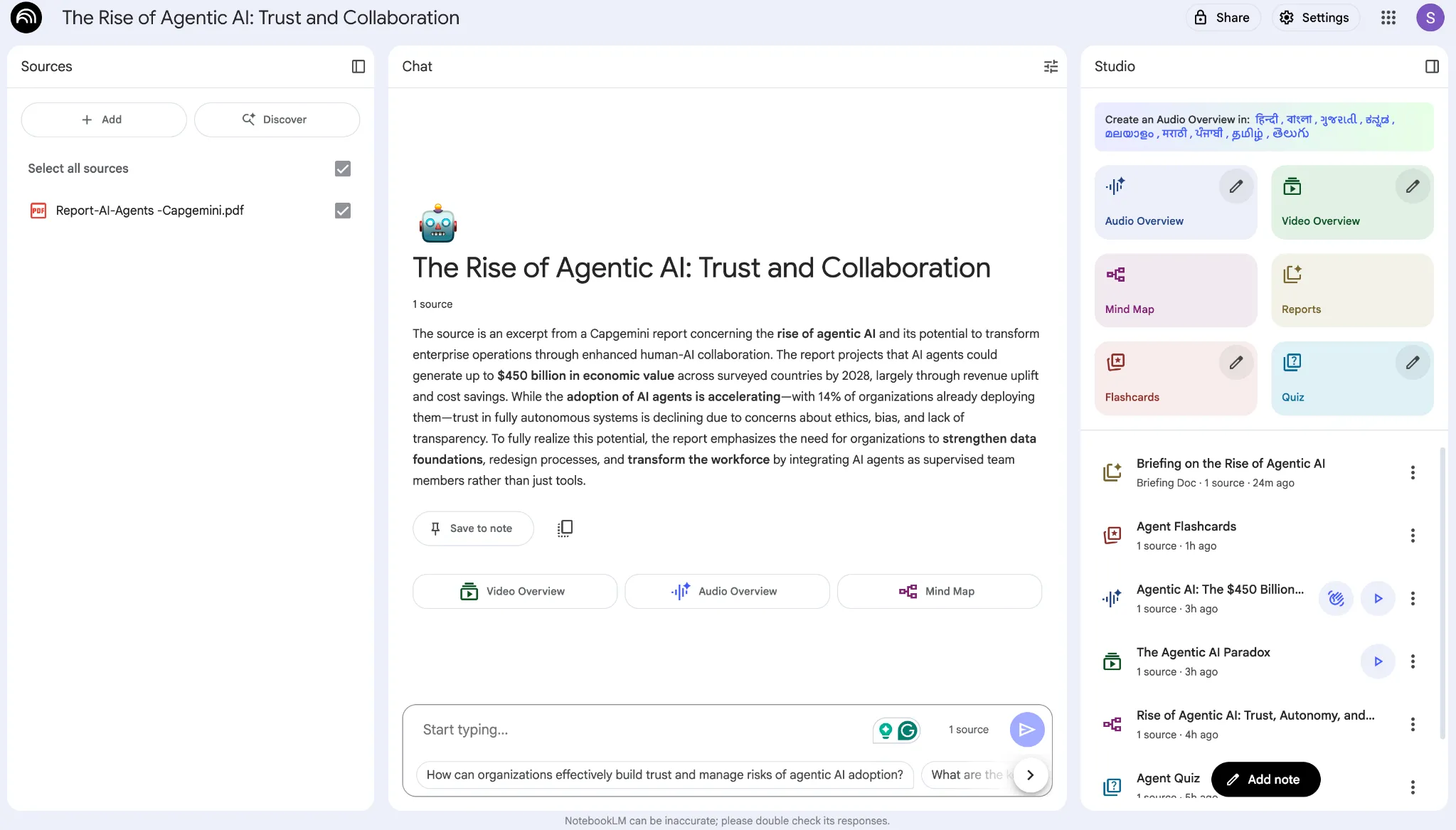Open interactive mode for Agentic AI audio
Screen dimensions: 1456x830
(x=1335, y=598)
